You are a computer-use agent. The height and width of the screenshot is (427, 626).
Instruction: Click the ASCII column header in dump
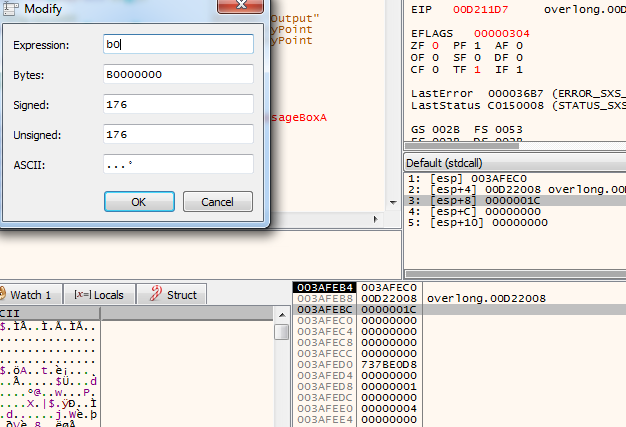pos(50,313)
